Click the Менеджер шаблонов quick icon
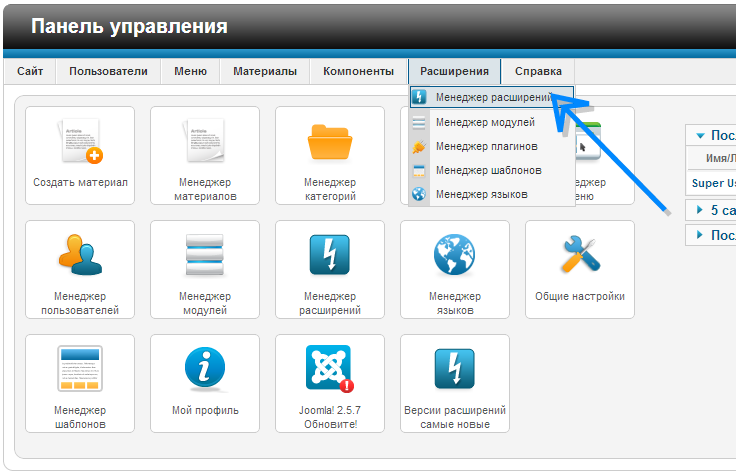This screenshot has width=736, height=476. 80,371
